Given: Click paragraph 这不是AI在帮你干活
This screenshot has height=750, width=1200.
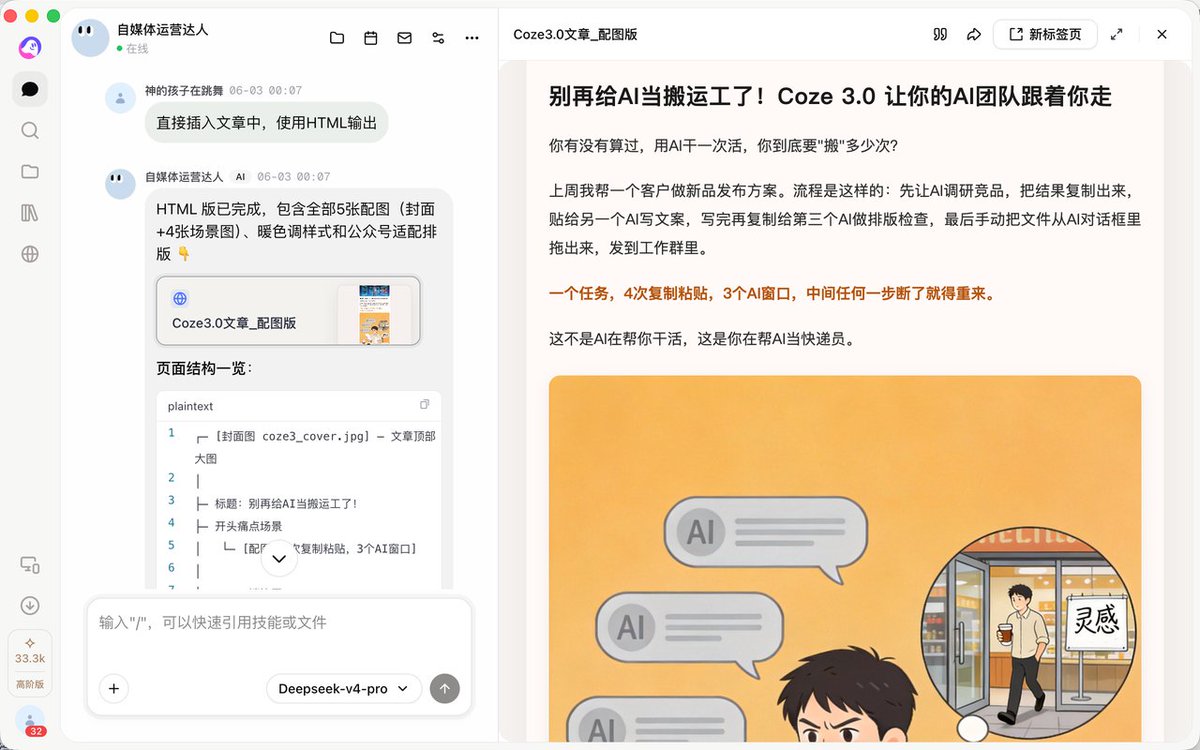Looking at the screenshot, I should click(702, 338).
